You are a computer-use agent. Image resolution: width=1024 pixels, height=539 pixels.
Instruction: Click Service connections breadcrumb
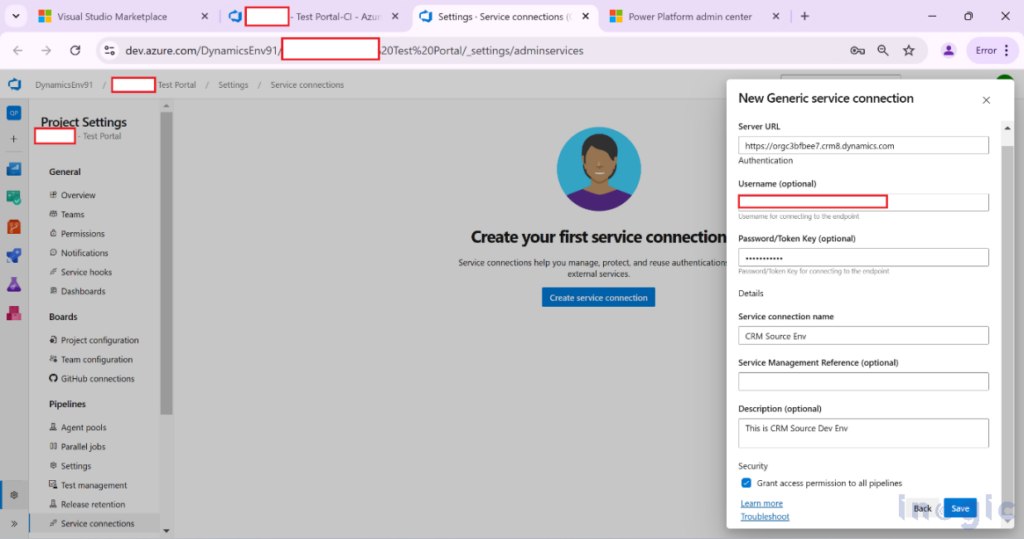tap(307, 85)
